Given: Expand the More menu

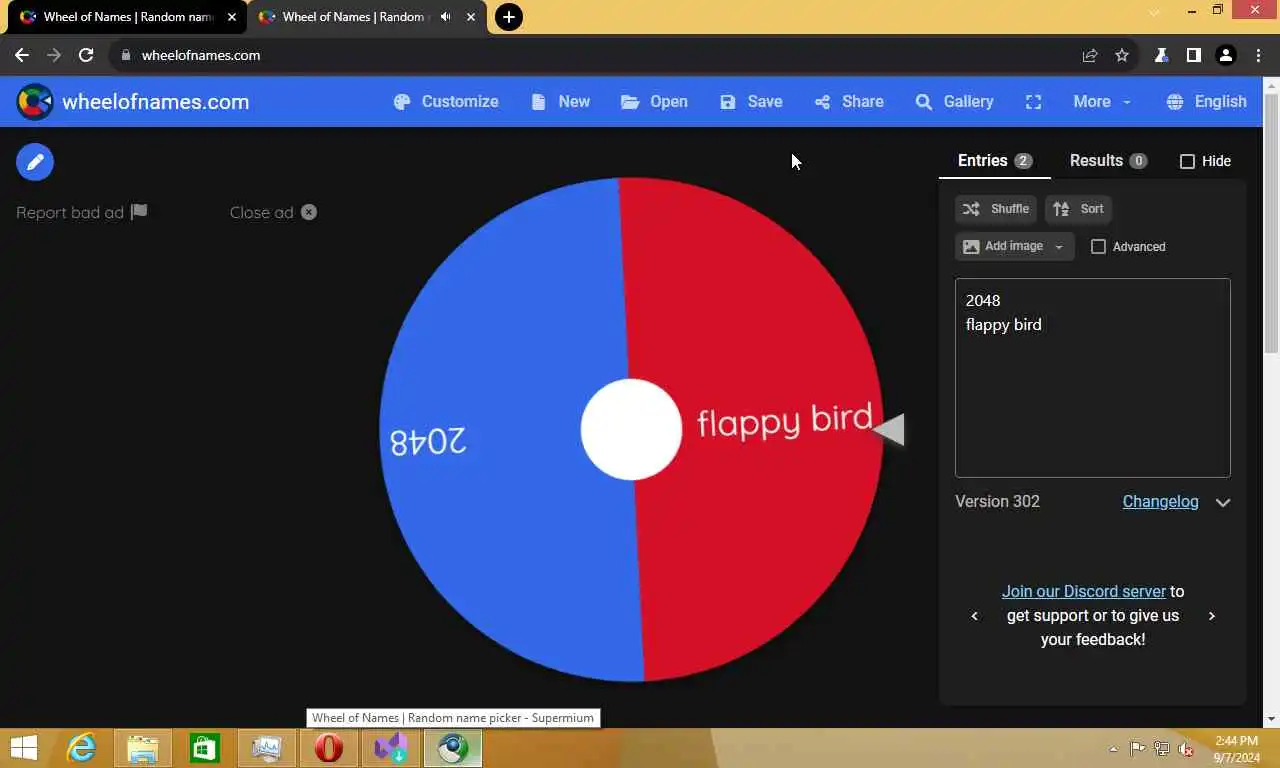Looking at the screenshot, I should [1102, 102].
